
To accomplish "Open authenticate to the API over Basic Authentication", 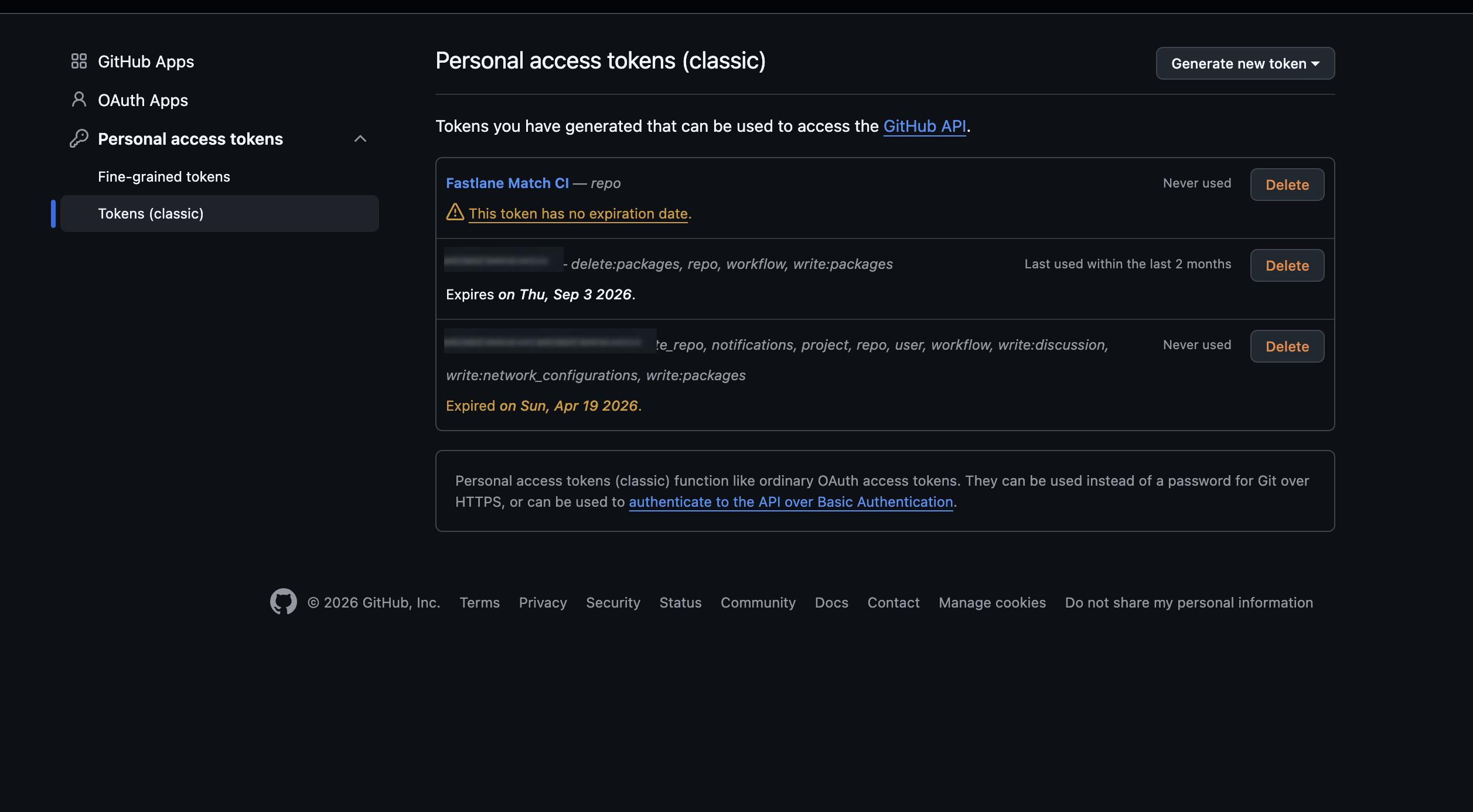I will click(791, 501).
